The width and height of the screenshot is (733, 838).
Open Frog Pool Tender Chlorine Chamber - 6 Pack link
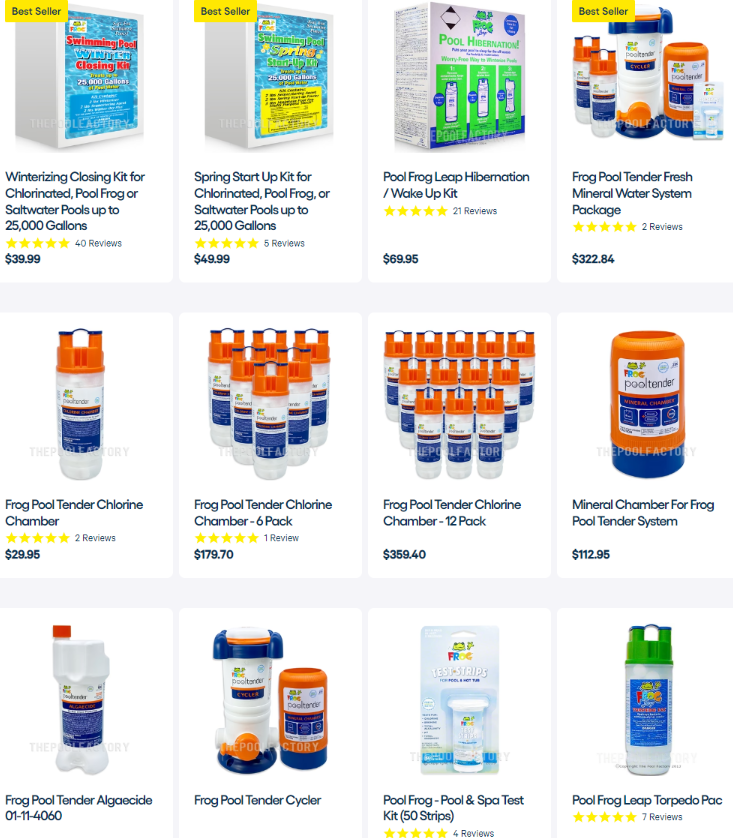(263, 513)
